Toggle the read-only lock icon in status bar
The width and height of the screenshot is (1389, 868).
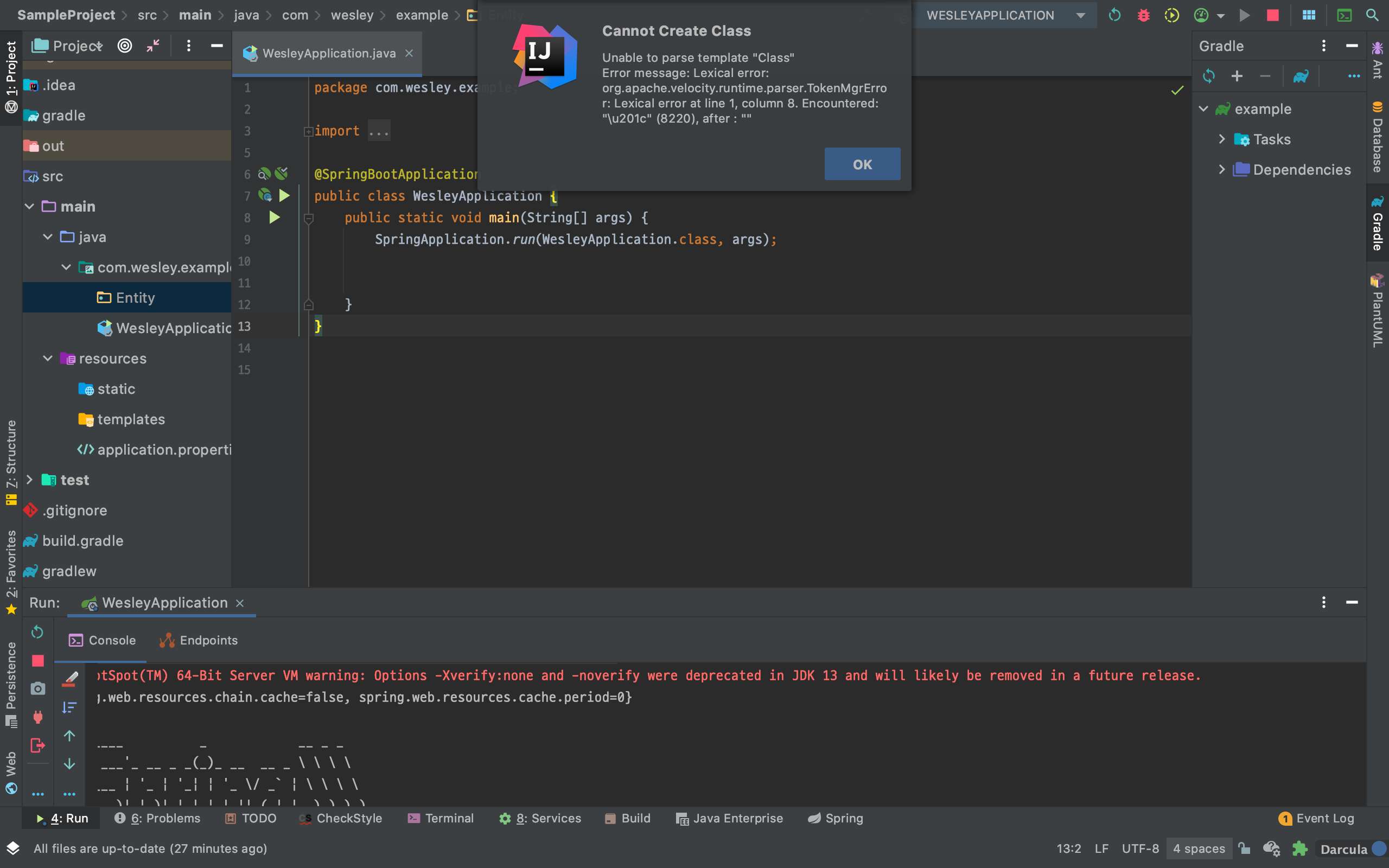pyautogui.click(x=1244, y=848)
